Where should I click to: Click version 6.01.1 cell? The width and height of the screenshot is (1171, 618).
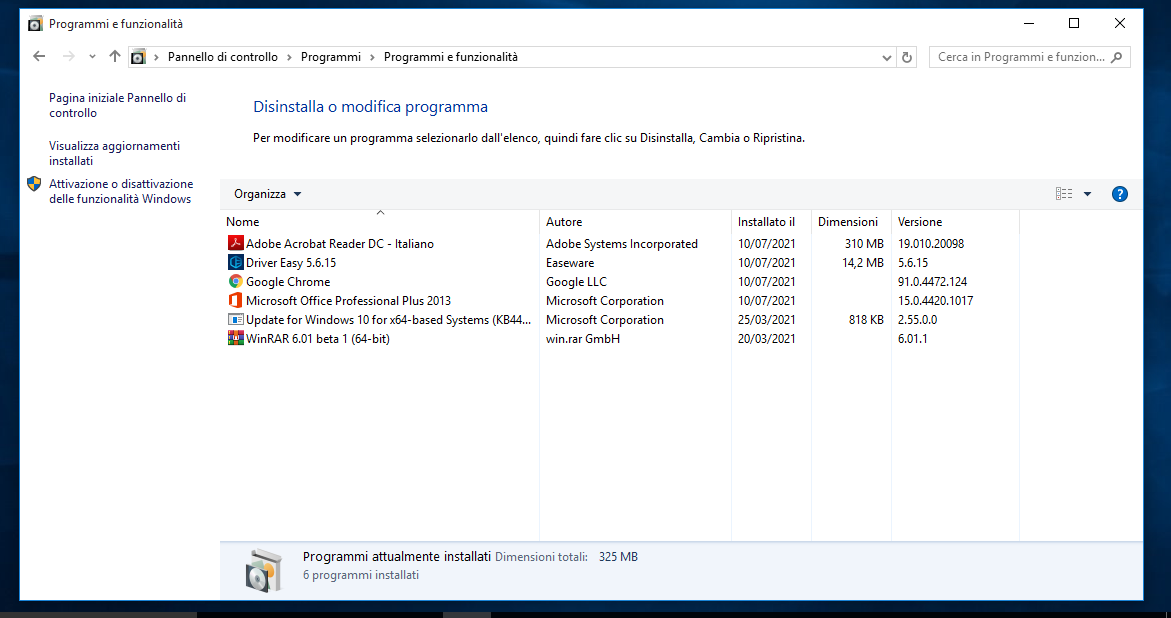[x=913, y=338]
